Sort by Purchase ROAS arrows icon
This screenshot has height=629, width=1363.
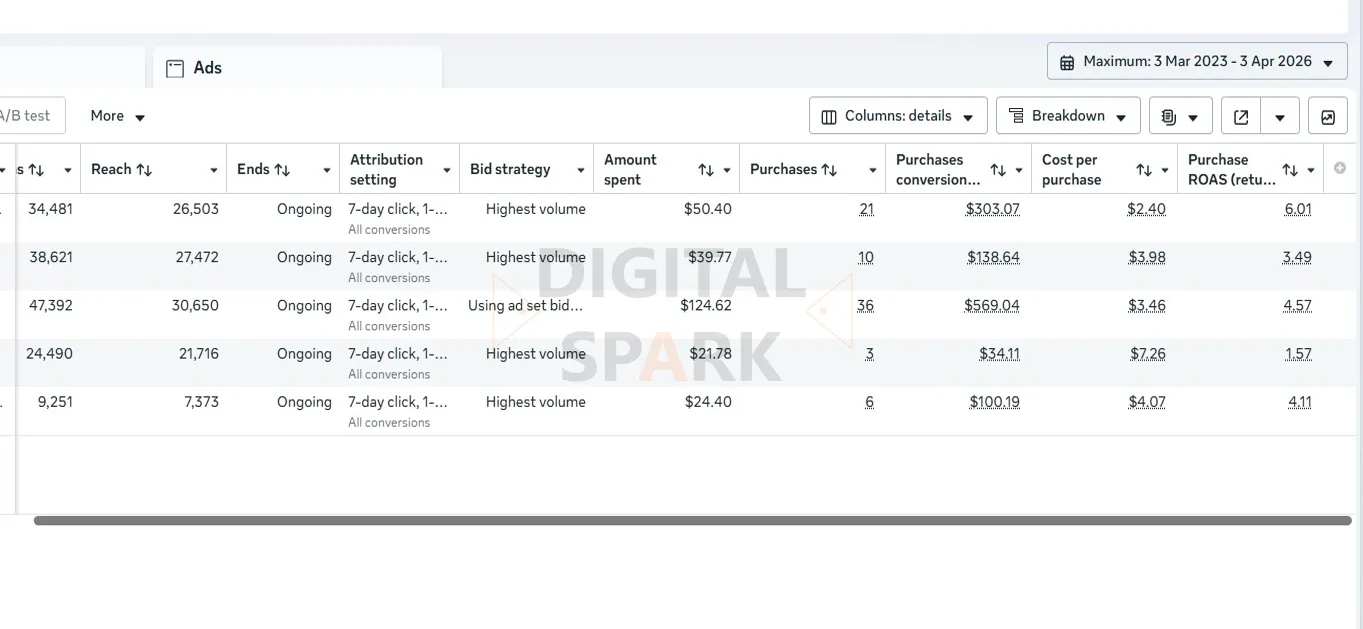[x=1290, y=170]
